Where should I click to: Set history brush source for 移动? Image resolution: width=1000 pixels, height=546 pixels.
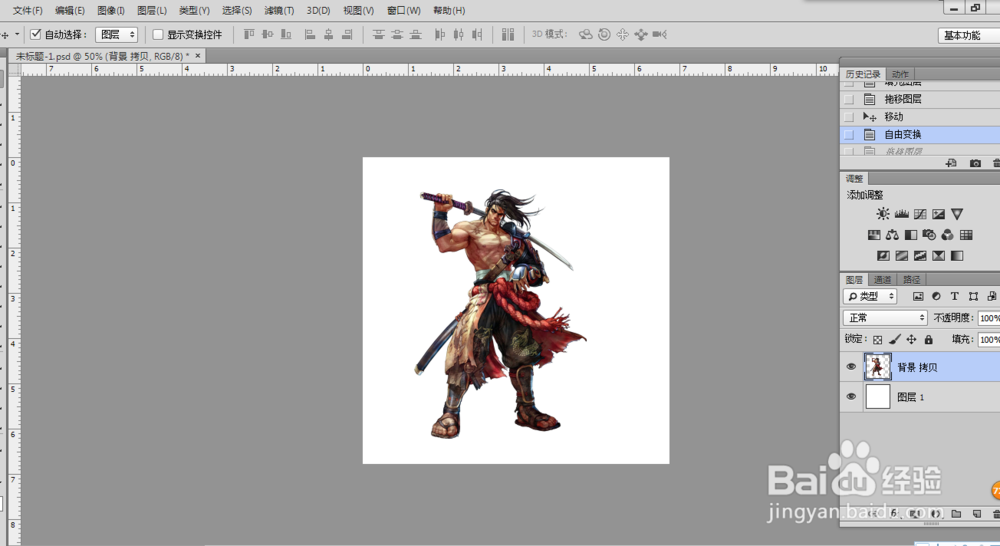pos(848,117)
